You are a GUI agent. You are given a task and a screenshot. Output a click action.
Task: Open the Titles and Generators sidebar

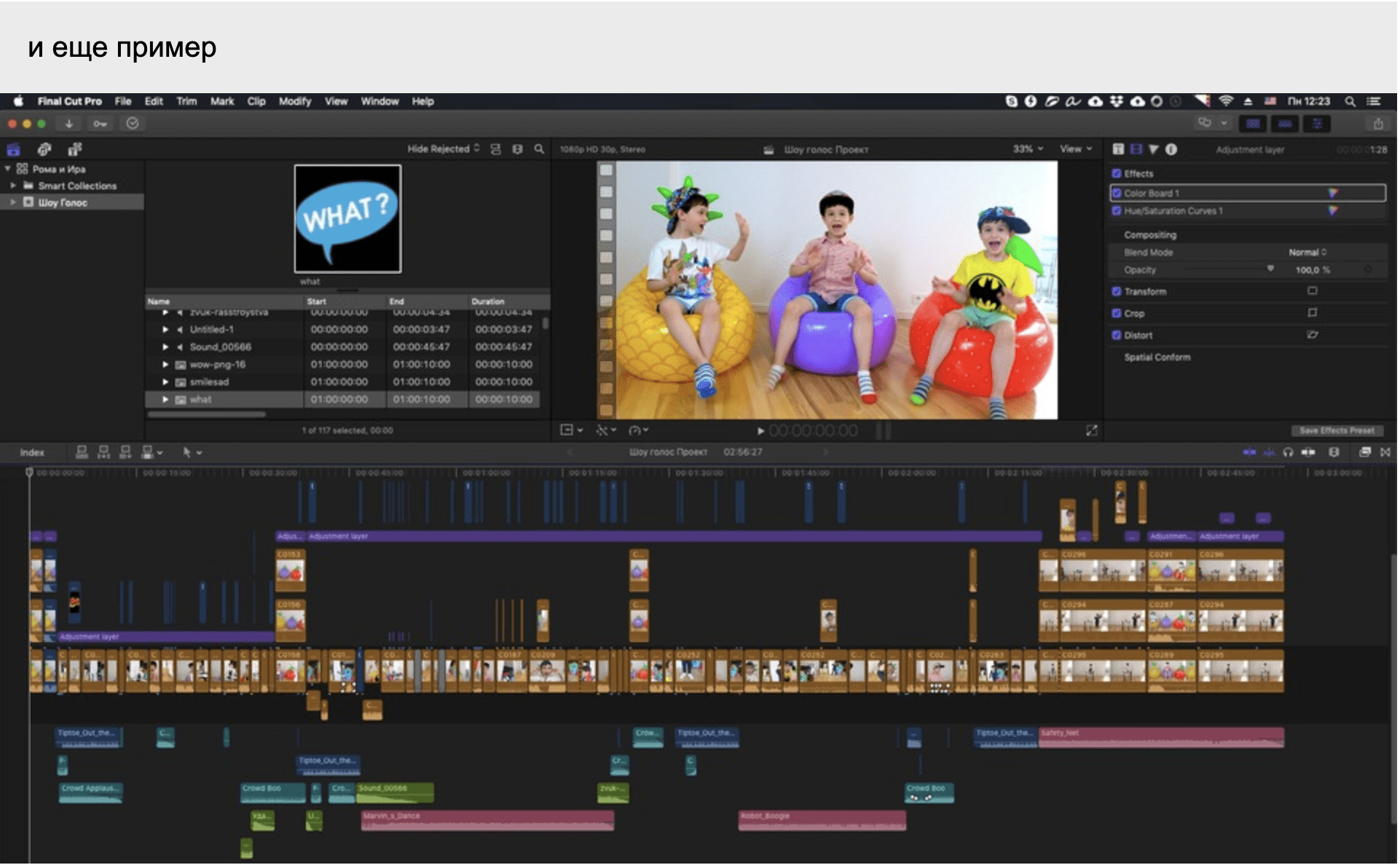[74, 149]
